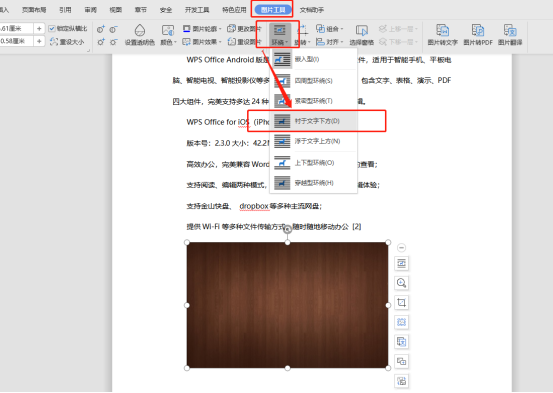This screenshot has width=553, height=393.
Task: Click the crop icon beside the image
Action: pos(401,302)
